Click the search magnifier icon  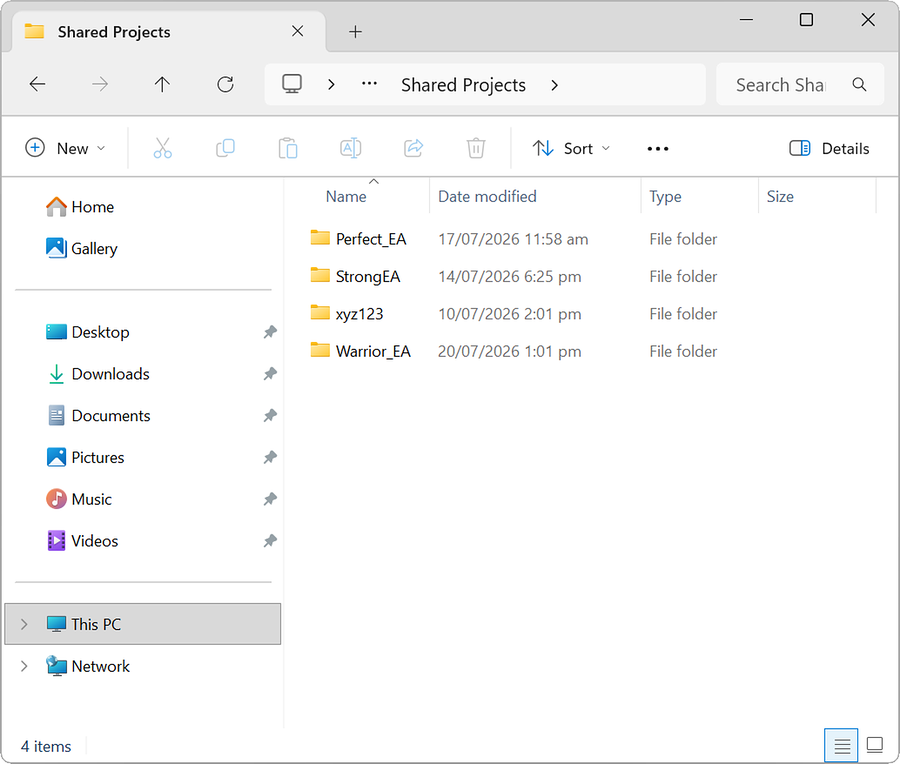pos(859,84)
